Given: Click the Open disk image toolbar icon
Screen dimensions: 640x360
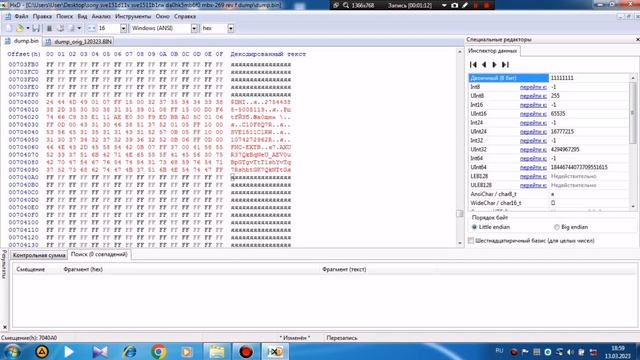Looking at the screenshot, I should click(x=71, y=28).
